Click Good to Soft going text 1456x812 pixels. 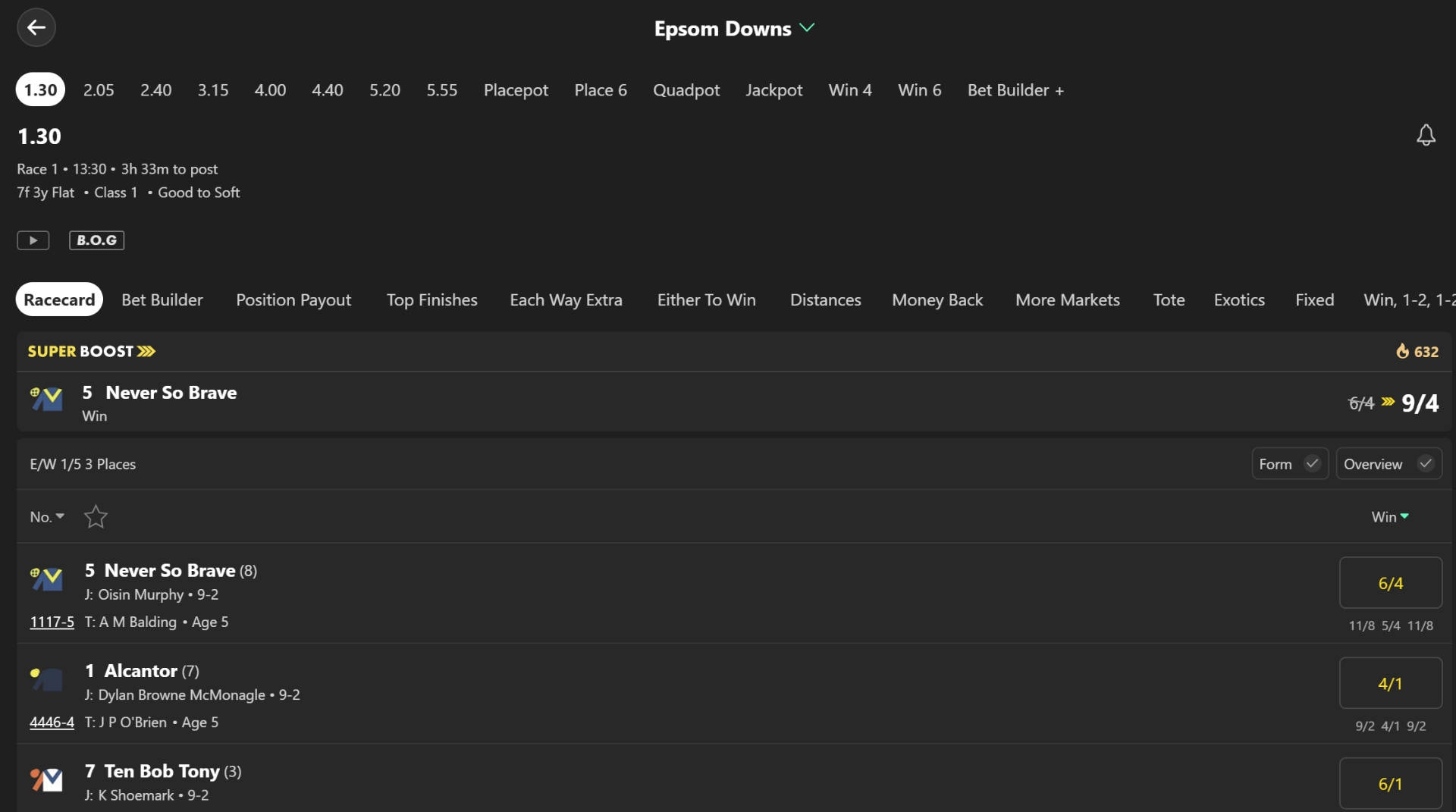coord(199,193)
